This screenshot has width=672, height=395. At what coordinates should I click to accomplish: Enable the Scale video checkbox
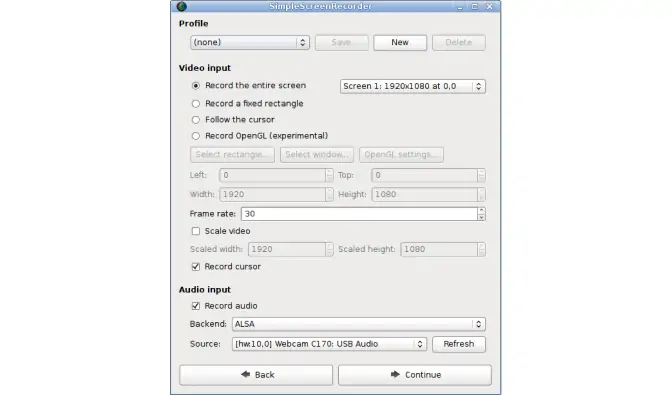[195, 231]
